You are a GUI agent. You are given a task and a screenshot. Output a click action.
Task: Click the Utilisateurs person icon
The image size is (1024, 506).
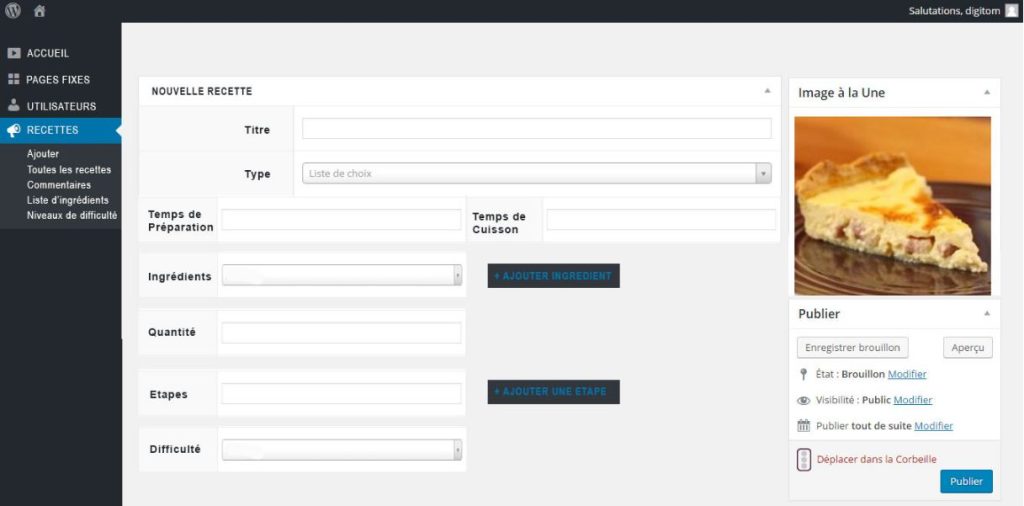[x=14, y=105]
